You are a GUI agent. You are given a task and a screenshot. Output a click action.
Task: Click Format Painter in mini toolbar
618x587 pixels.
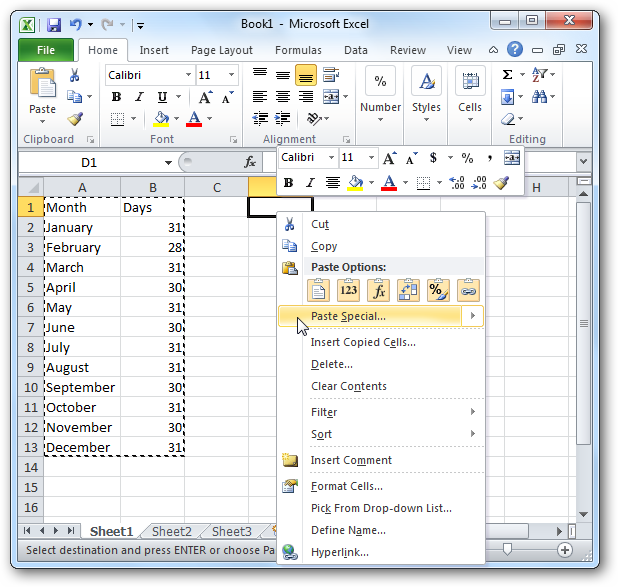[501, 183]
